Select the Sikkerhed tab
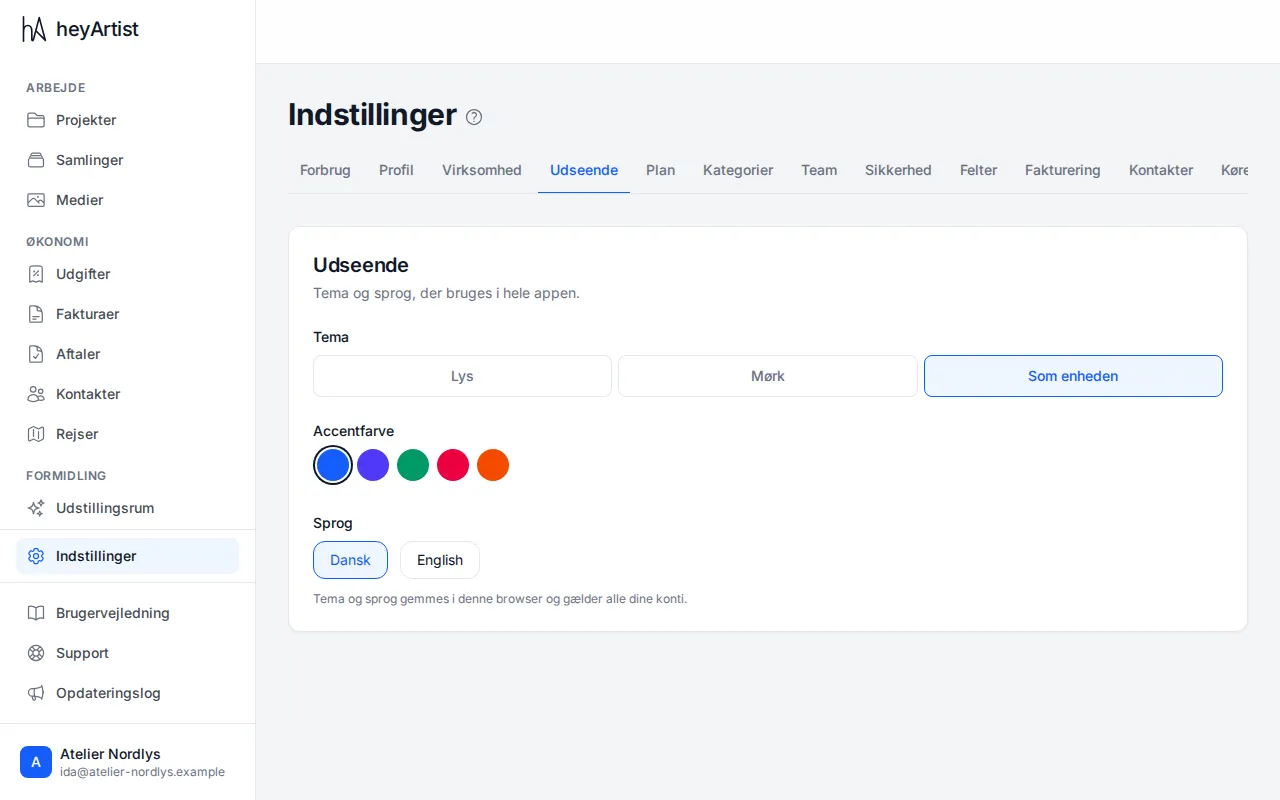 coord(898,170)
